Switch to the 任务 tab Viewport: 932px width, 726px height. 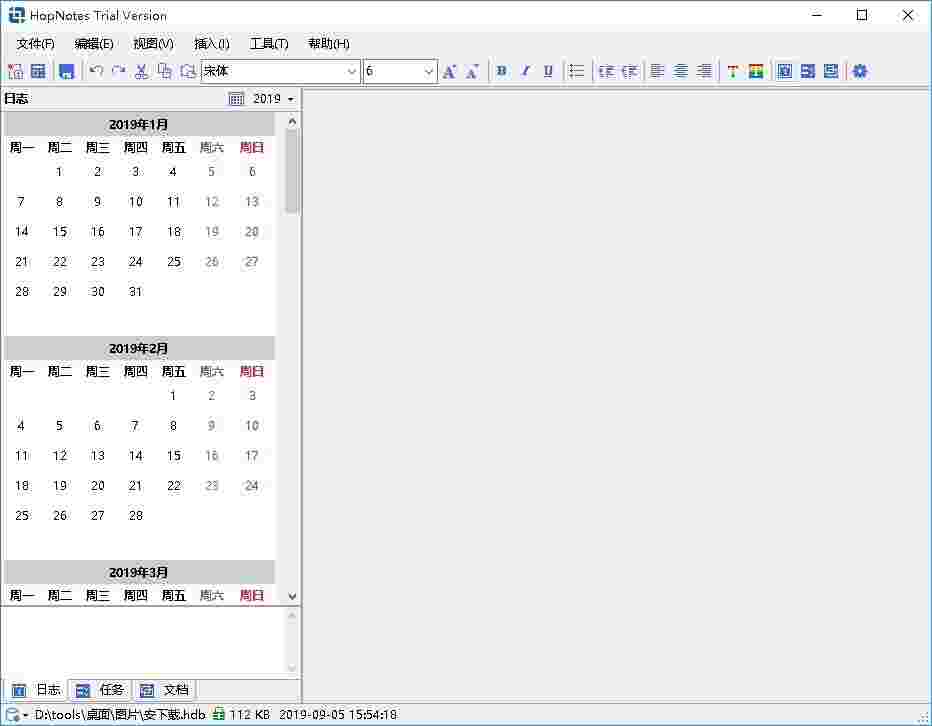click(x=100, y=689)
